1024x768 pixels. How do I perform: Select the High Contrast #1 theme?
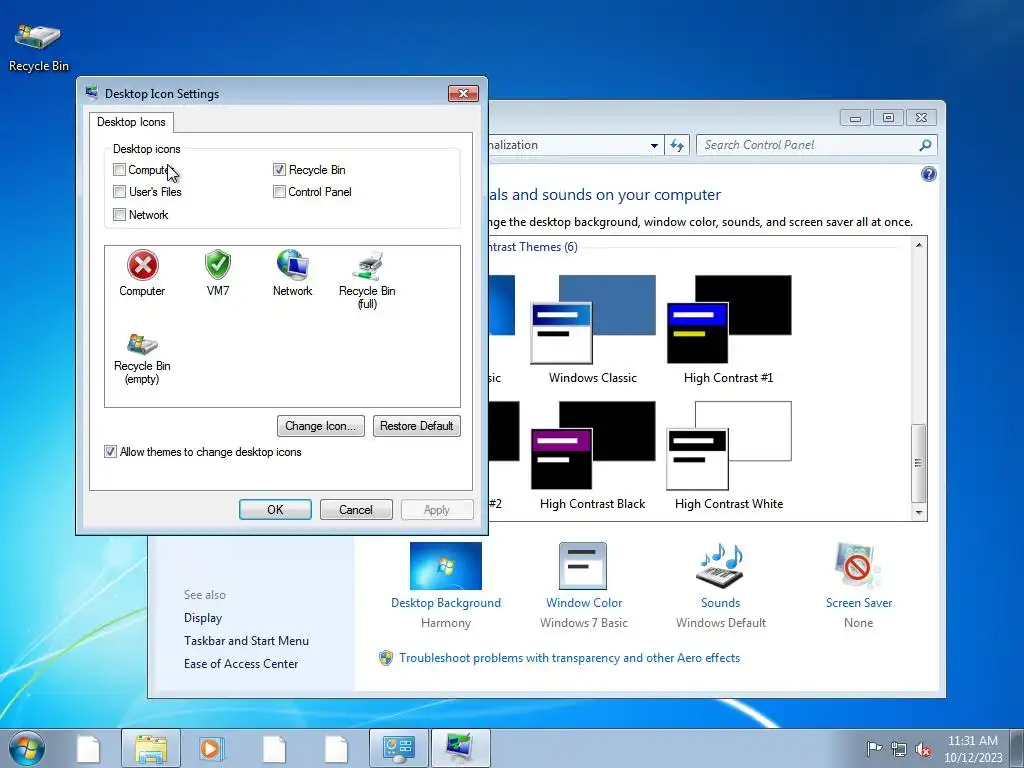coord(729,329)
